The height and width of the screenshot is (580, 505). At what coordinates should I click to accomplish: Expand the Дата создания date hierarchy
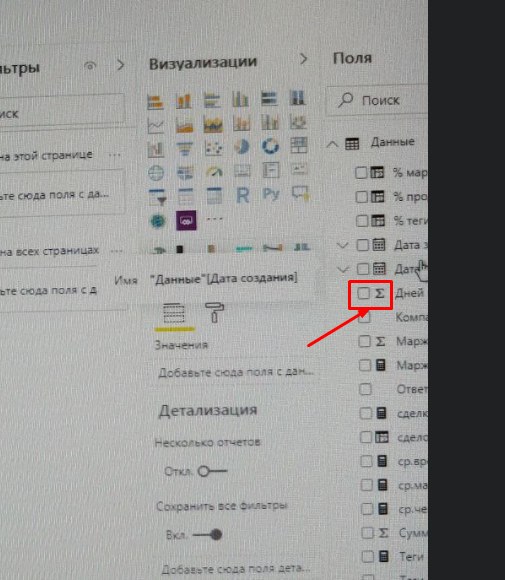tap(343, 270)
